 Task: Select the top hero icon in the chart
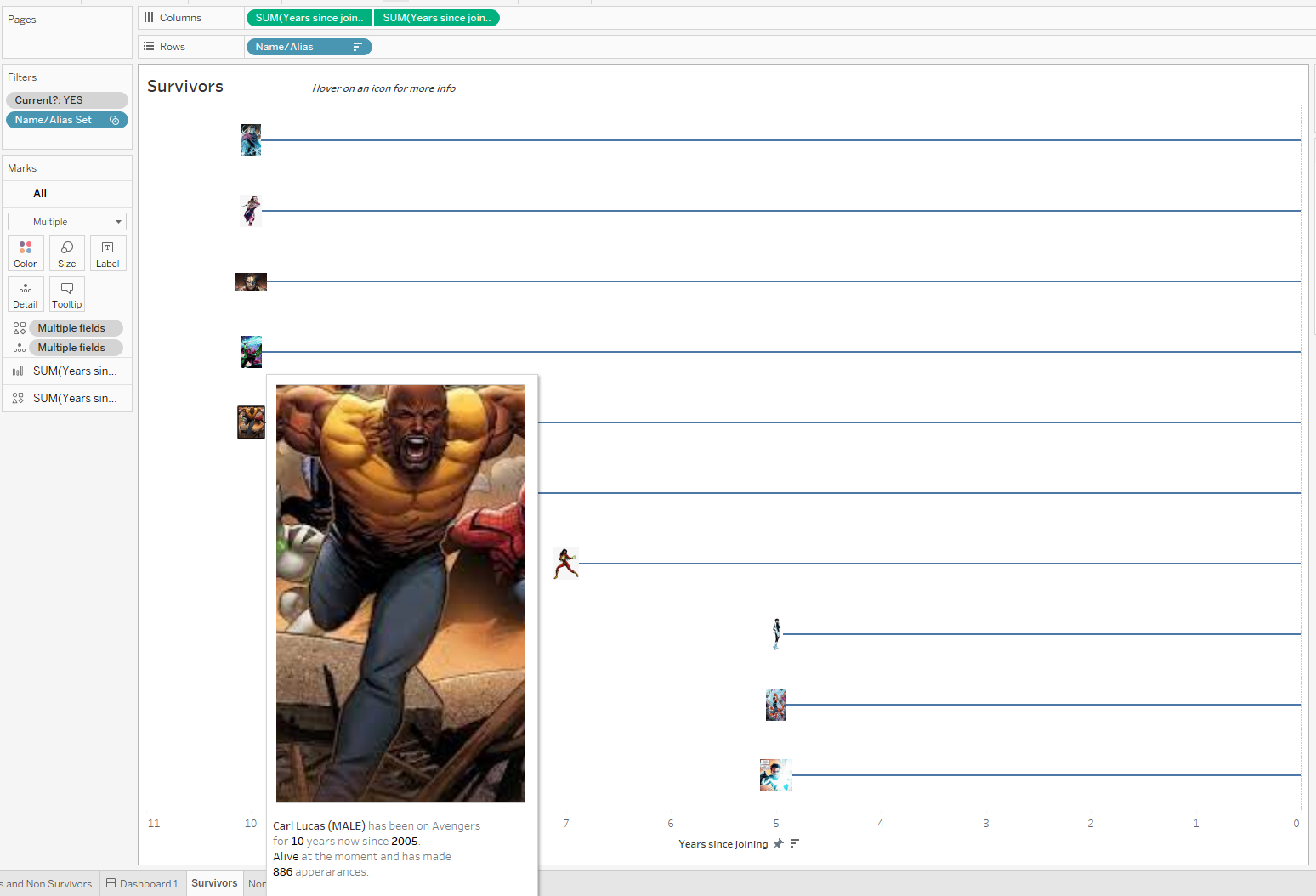(x=251, y=140)
